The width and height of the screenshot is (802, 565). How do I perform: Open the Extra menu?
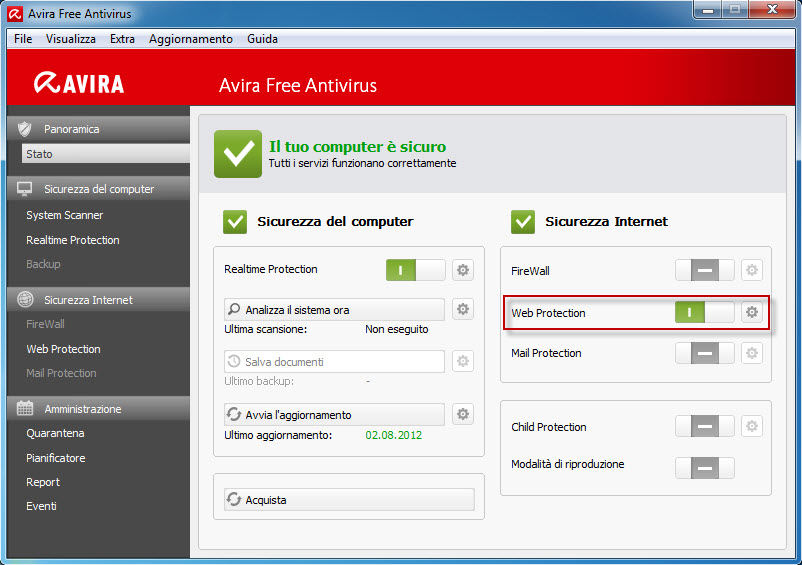[122, 39]
